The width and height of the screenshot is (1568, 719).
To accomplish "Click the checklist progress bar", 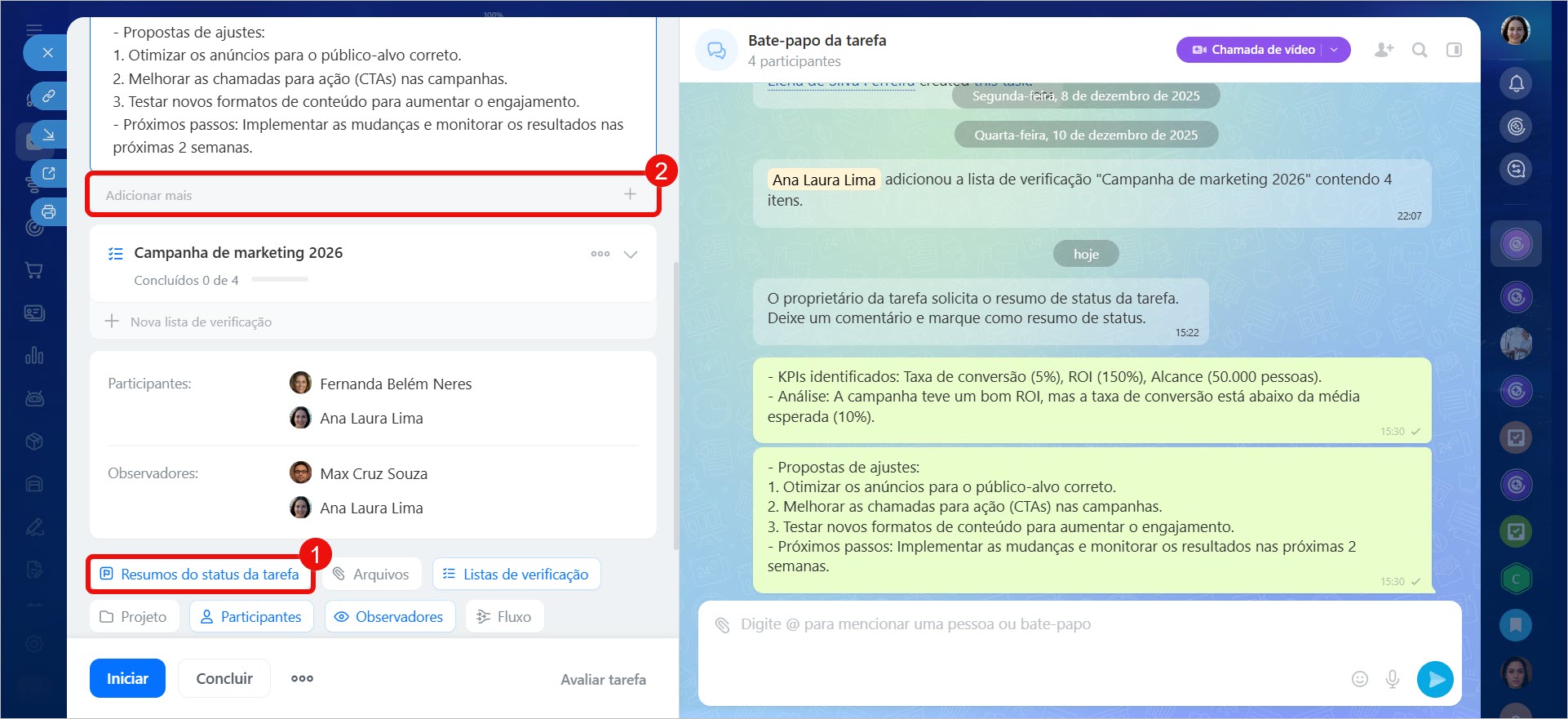I will (x=279, y=280).
